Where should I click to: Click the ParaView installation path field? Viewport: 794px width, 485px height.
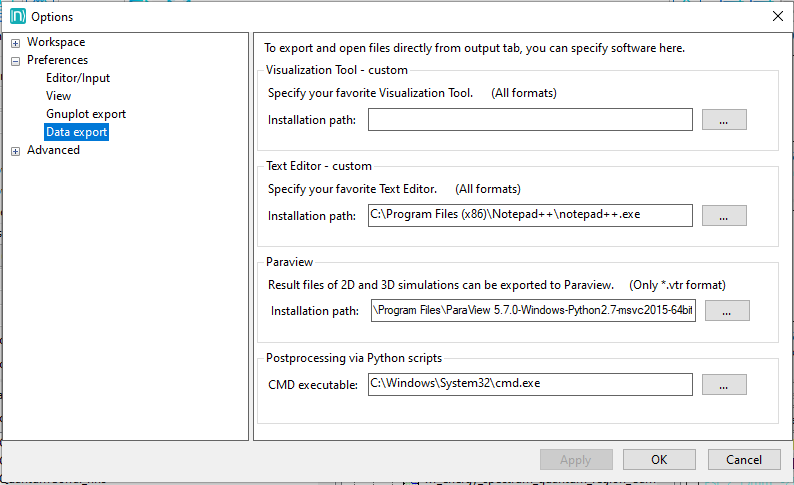click(x=533, y=311)
